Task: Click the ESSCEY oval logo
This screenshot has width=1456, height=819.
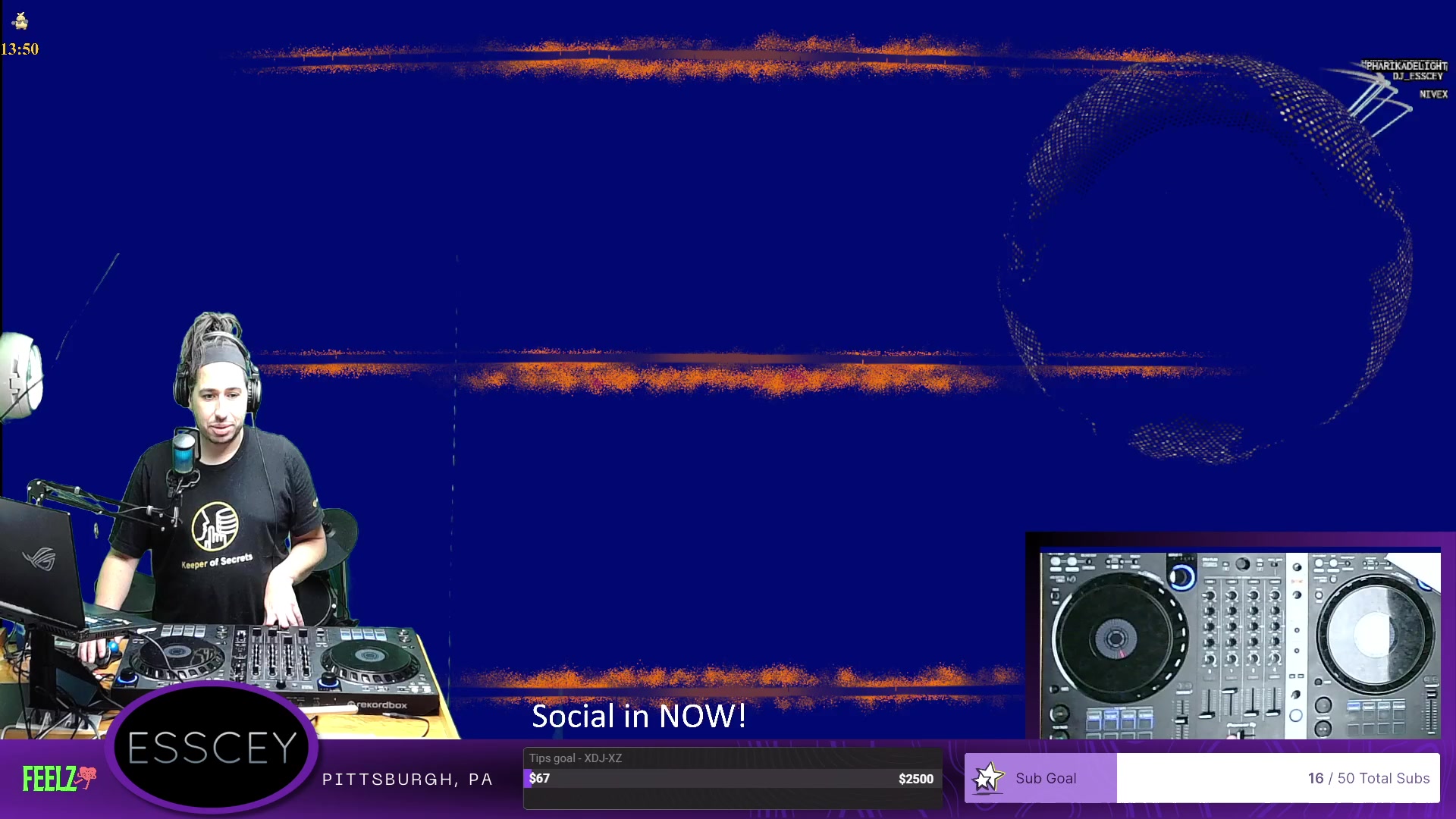Action: click(x=212, y=748)
